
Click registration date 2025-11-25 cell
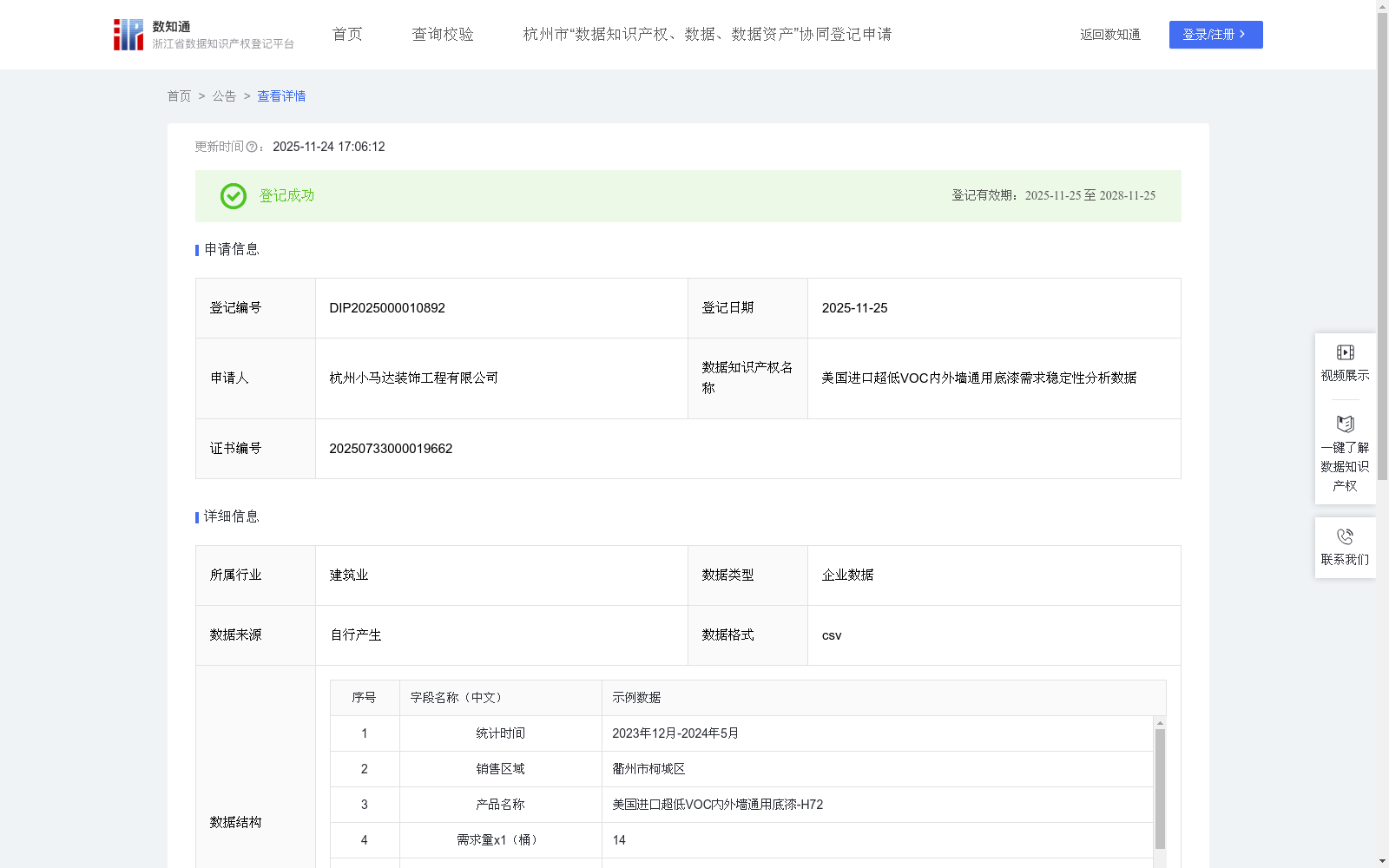(x=994, y=308)
